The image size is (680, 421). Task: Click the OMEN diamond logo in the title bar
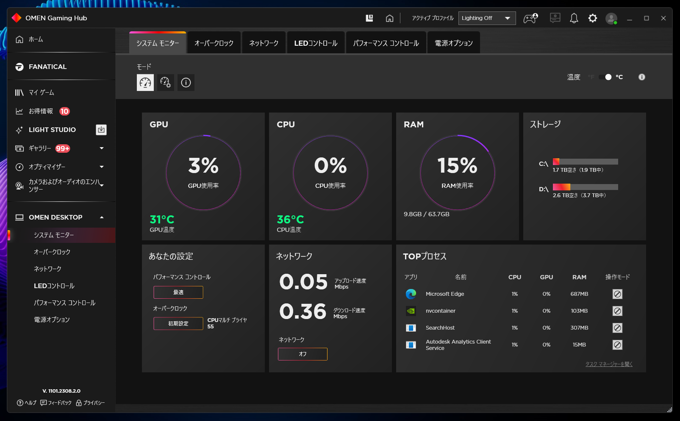(x=16, y=18)
